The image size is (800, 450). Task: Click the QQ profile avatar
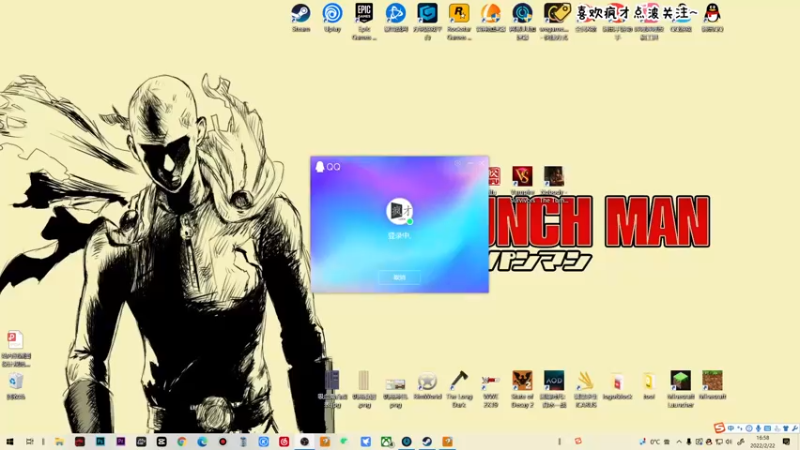pyautogui.click(x=399, y=211)
